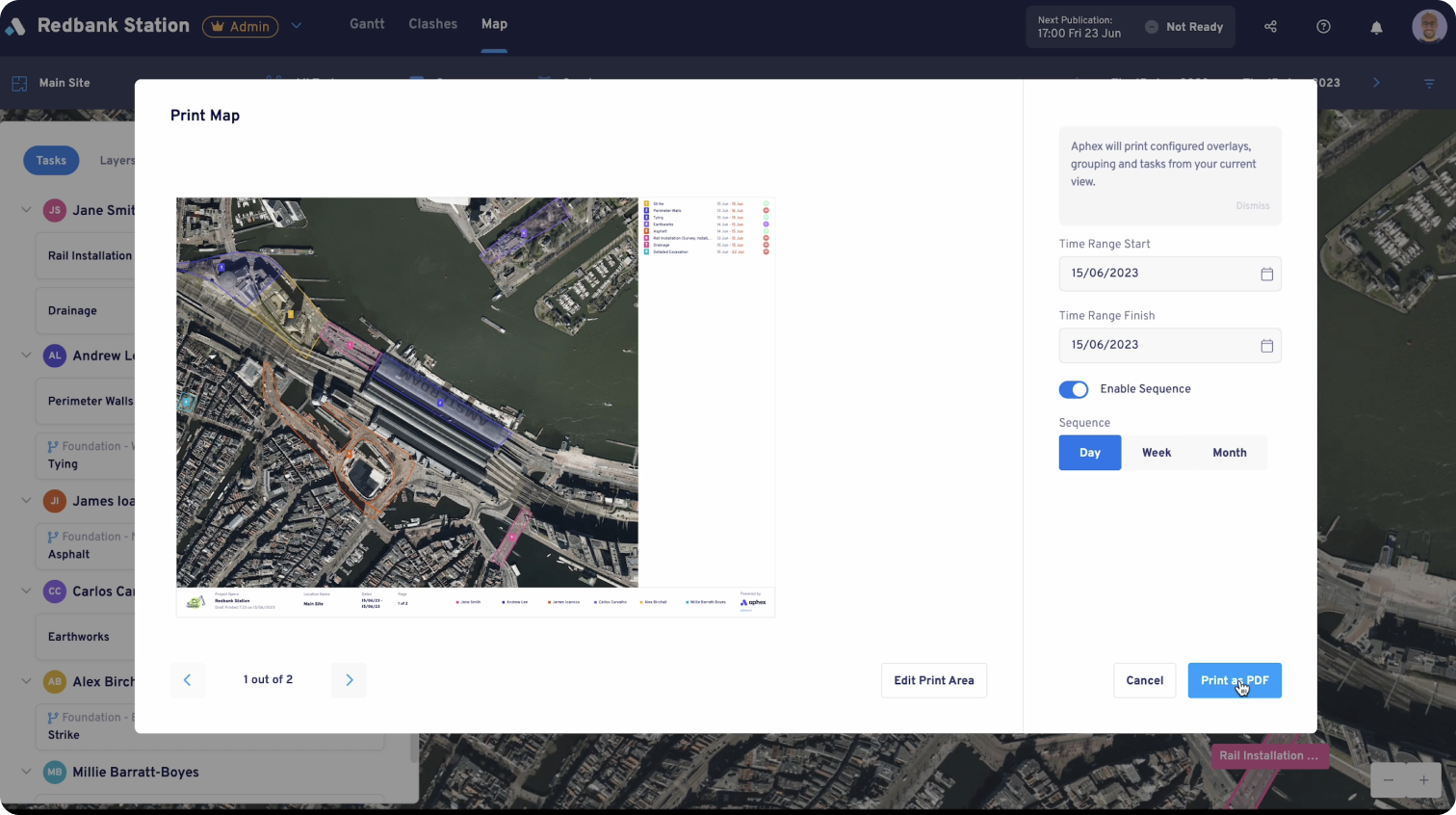Open the Time Range Start calendar icon
The width and height of the screenshot is (1456, 815).
tap(1266, 274)
